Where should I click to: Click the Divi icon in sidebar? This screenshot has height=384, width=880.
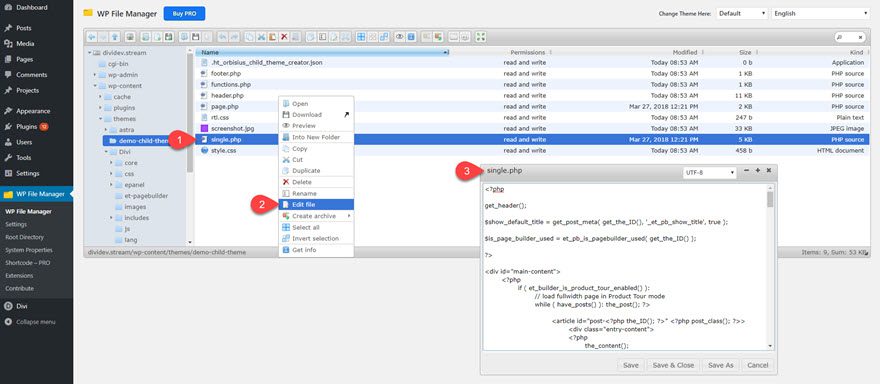[8, 306]
